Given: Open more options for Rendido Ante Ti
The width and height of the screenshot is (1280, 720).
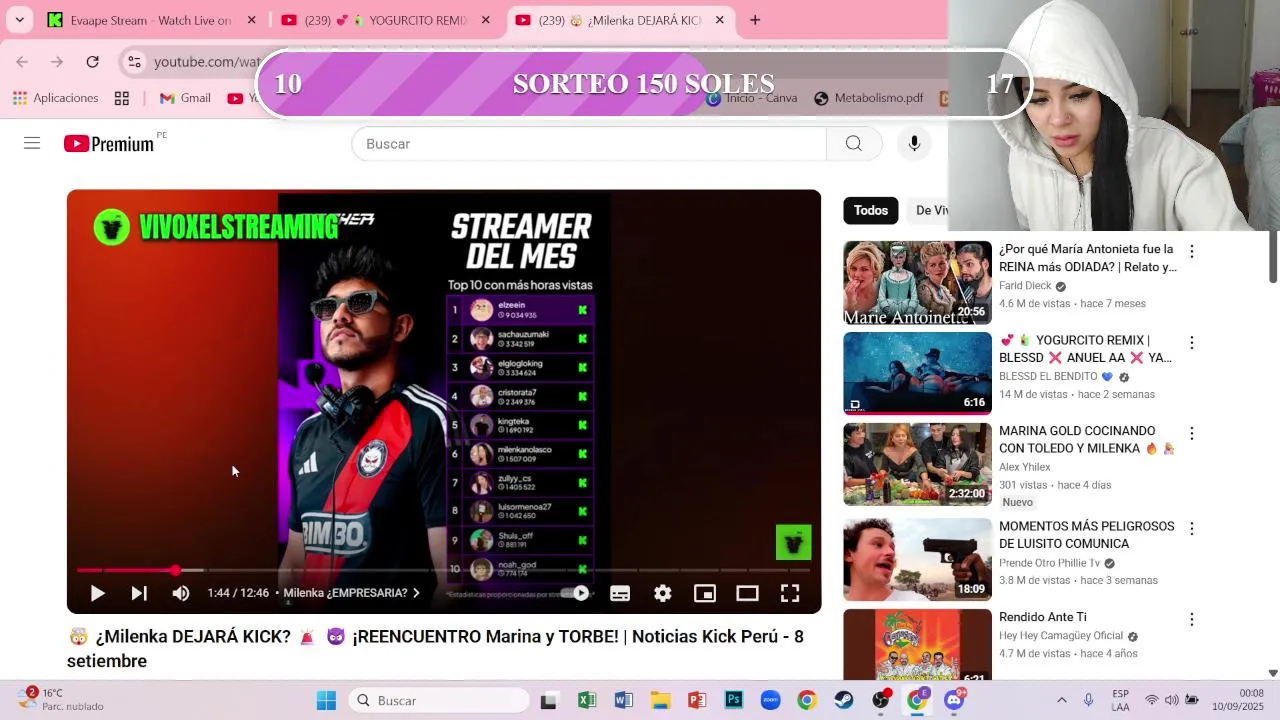Looking at the screenshot, I should point(1191,620).
